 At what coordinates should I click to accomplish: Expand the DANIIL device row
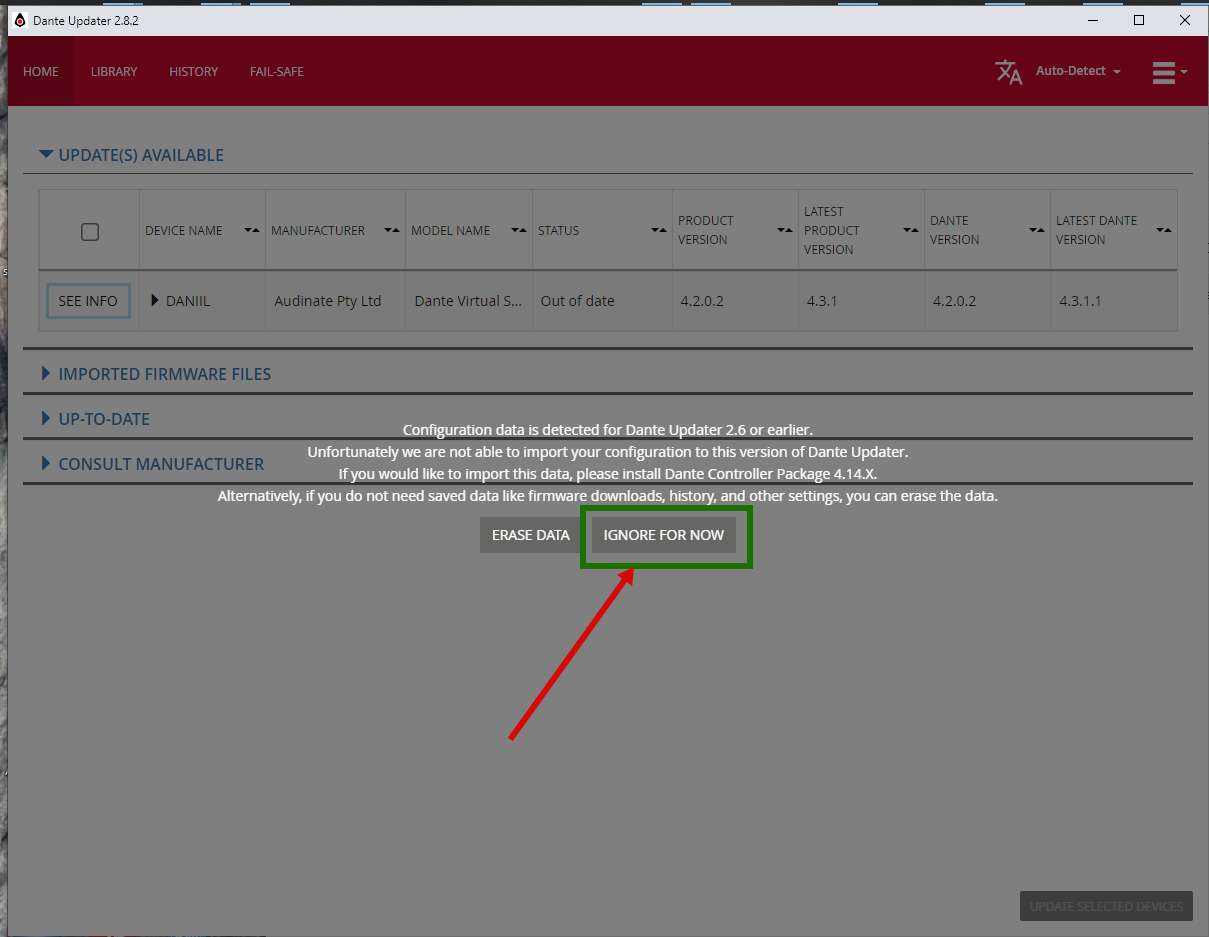pos(155,300)
